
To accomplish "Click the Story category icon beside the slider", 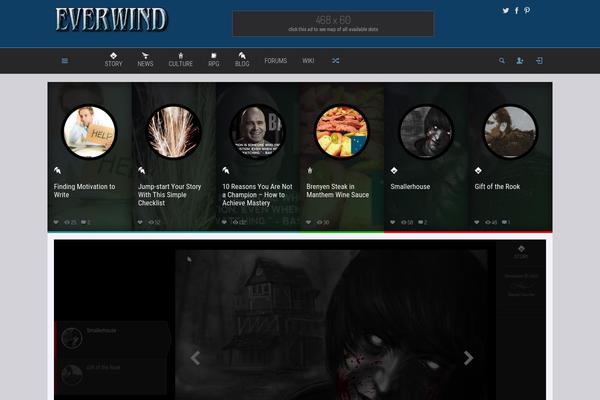I will pos(521,252).
